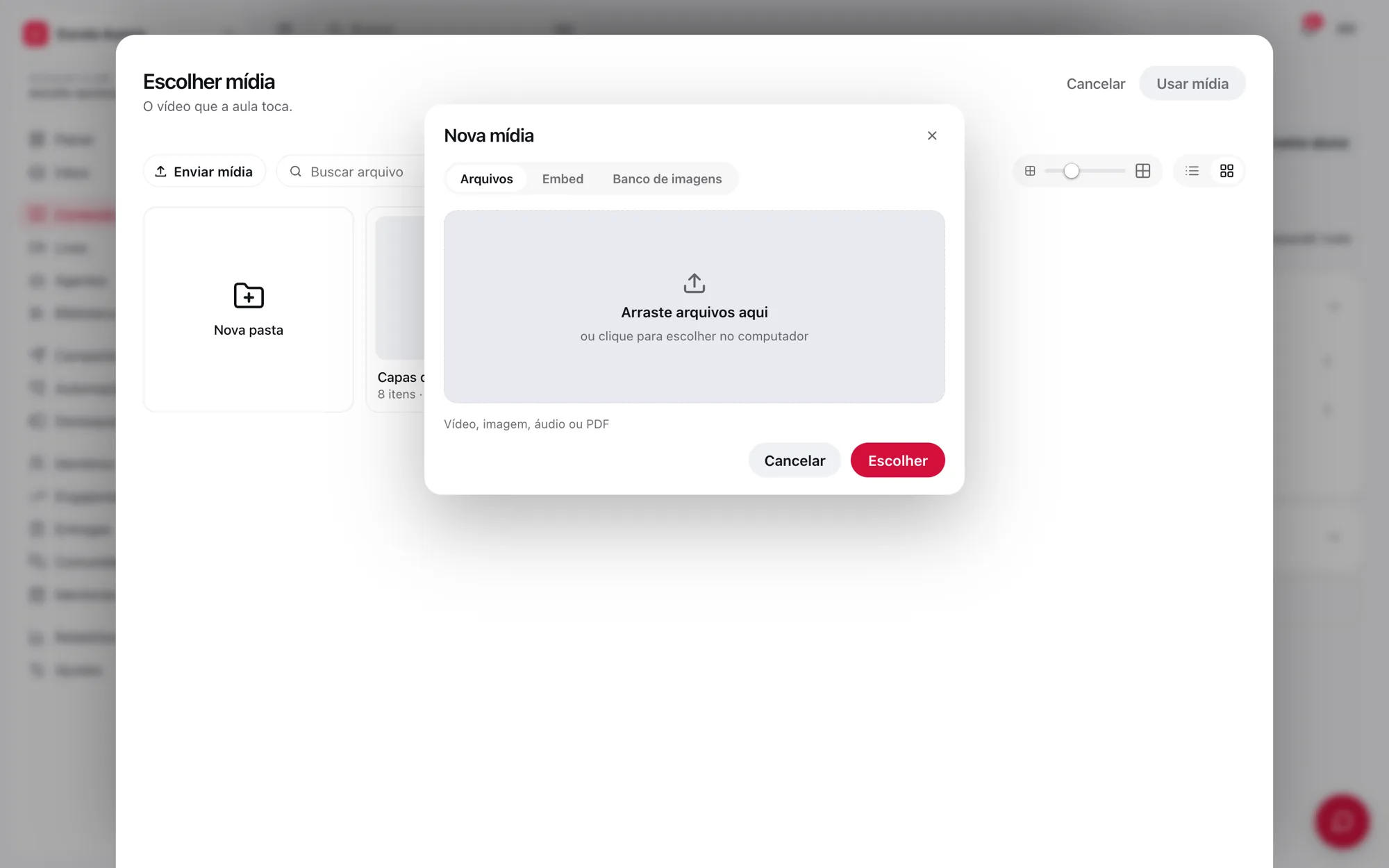
Task: Focus the Buscar arquivo search field
Action: pyautogui.click(x=351, y=172)
